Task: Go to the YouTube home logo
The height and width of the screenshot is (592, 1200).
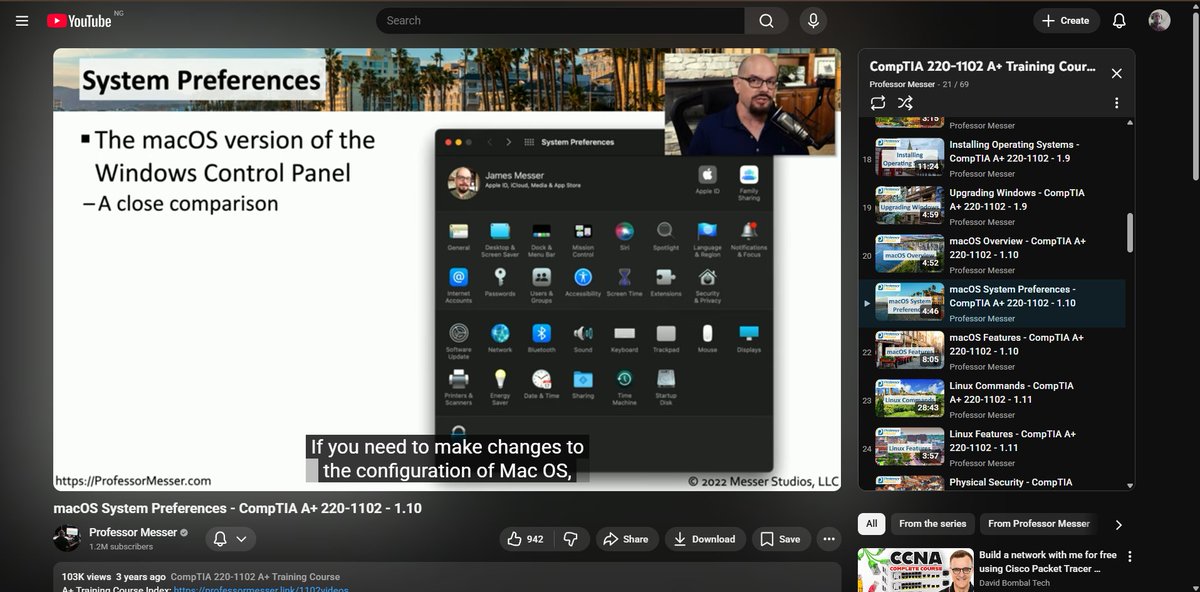Action: (78, 20)
